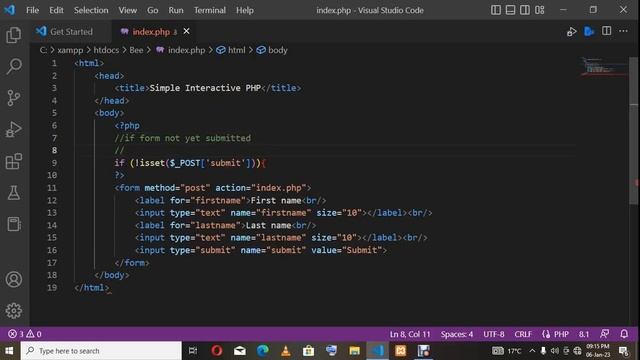The height and width of the screenshot is (360, 640).
Task: Open the Manage gear icon
Action: pyautogui.click(x=13, y=311)
